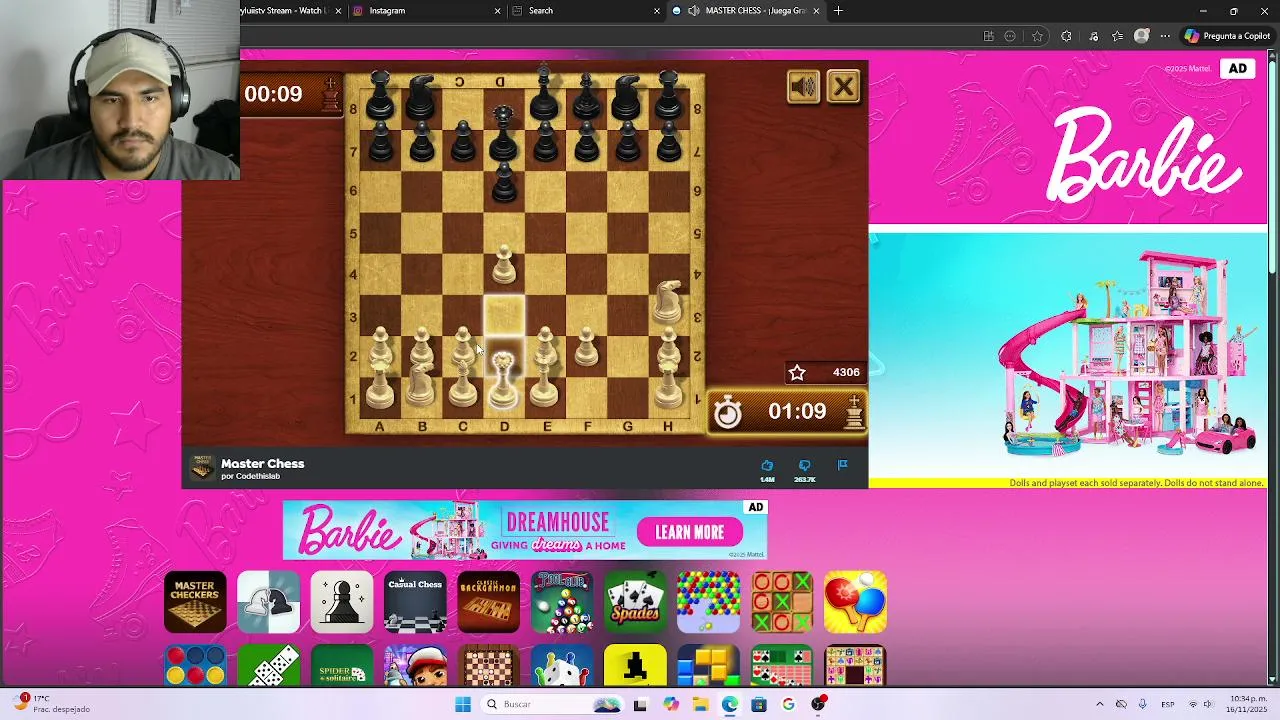Open File Explorer from taskbar

pos(700,704)
